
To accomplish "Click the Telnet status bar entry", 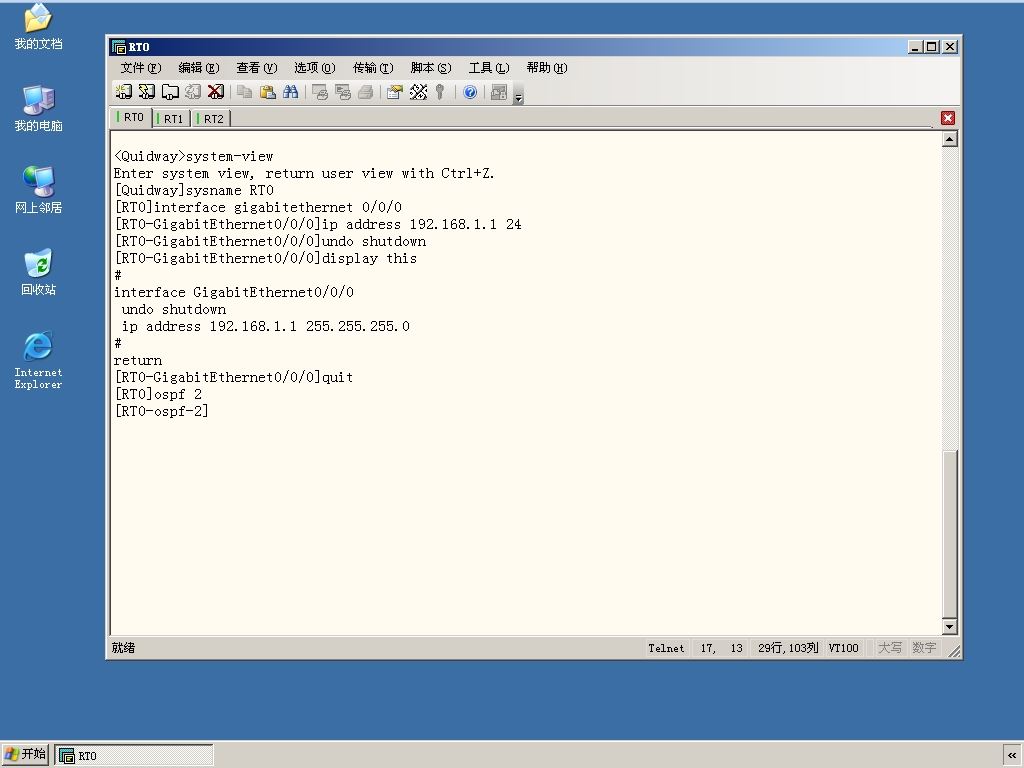I will (x=666, y=648).
